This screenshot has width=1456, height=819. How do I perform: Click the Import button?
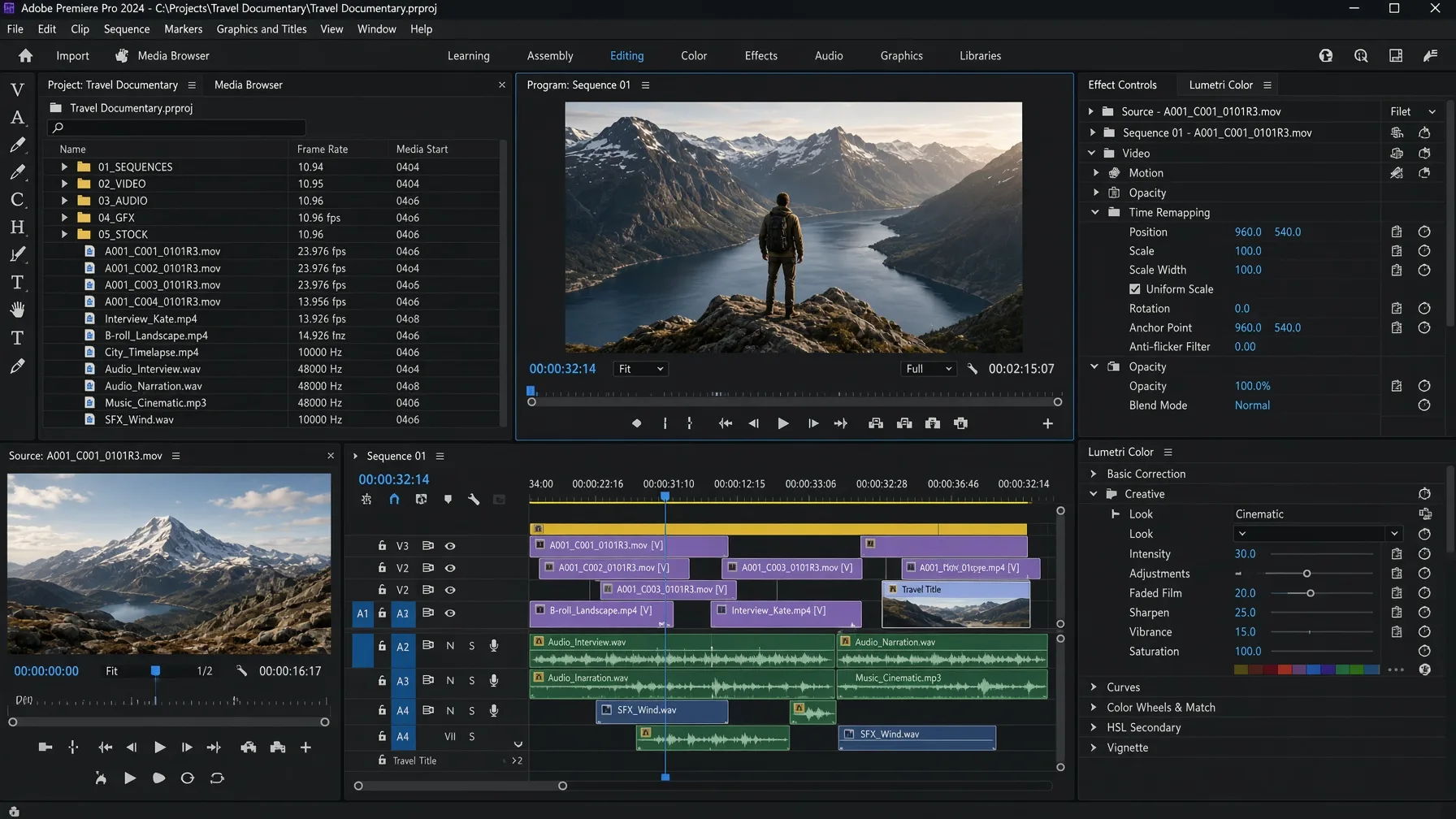(72, 55)
